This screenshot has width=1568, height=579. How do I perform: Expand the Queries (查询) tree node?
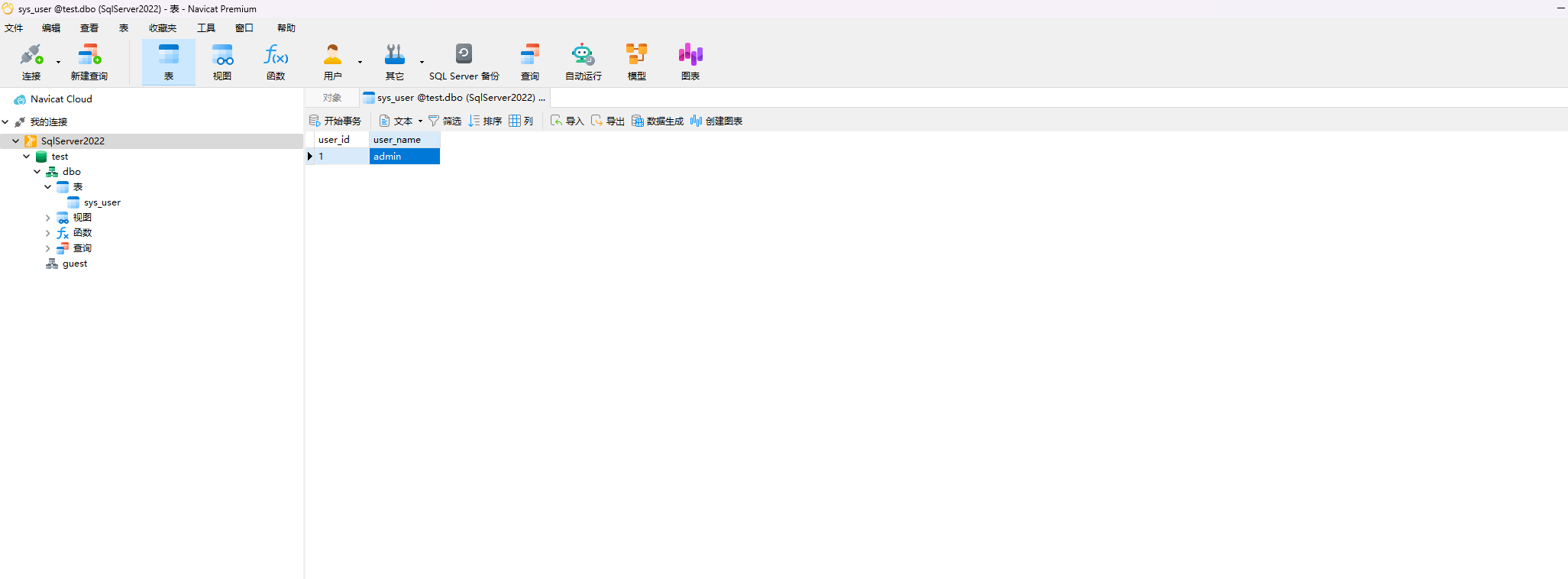click(x=47, y=248)
